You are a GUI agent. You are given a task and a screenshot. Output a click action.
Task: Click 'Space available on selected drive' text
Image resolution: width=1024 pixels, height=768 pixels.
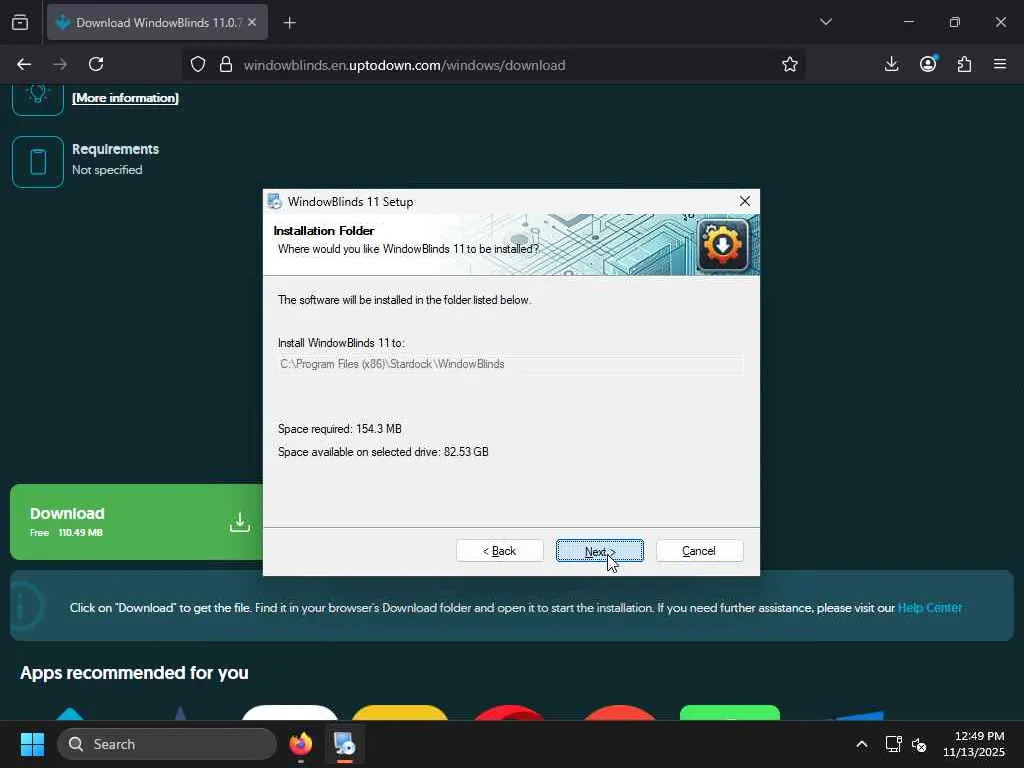click(x=383, y=452)
